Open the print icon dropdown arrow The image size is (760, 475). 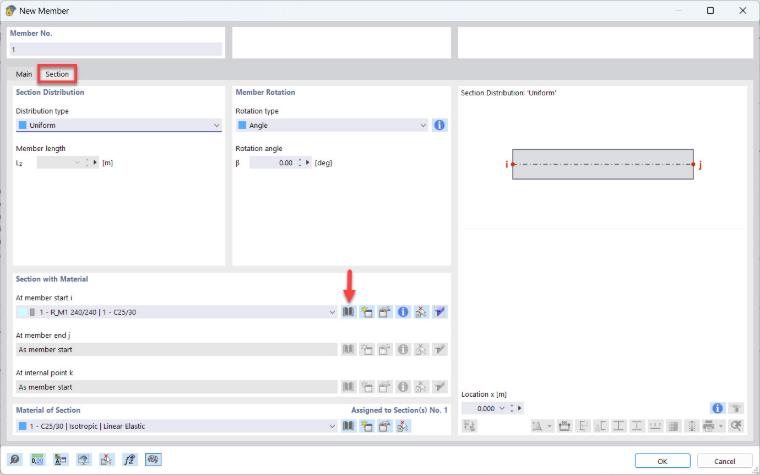[x=721, y=426]
